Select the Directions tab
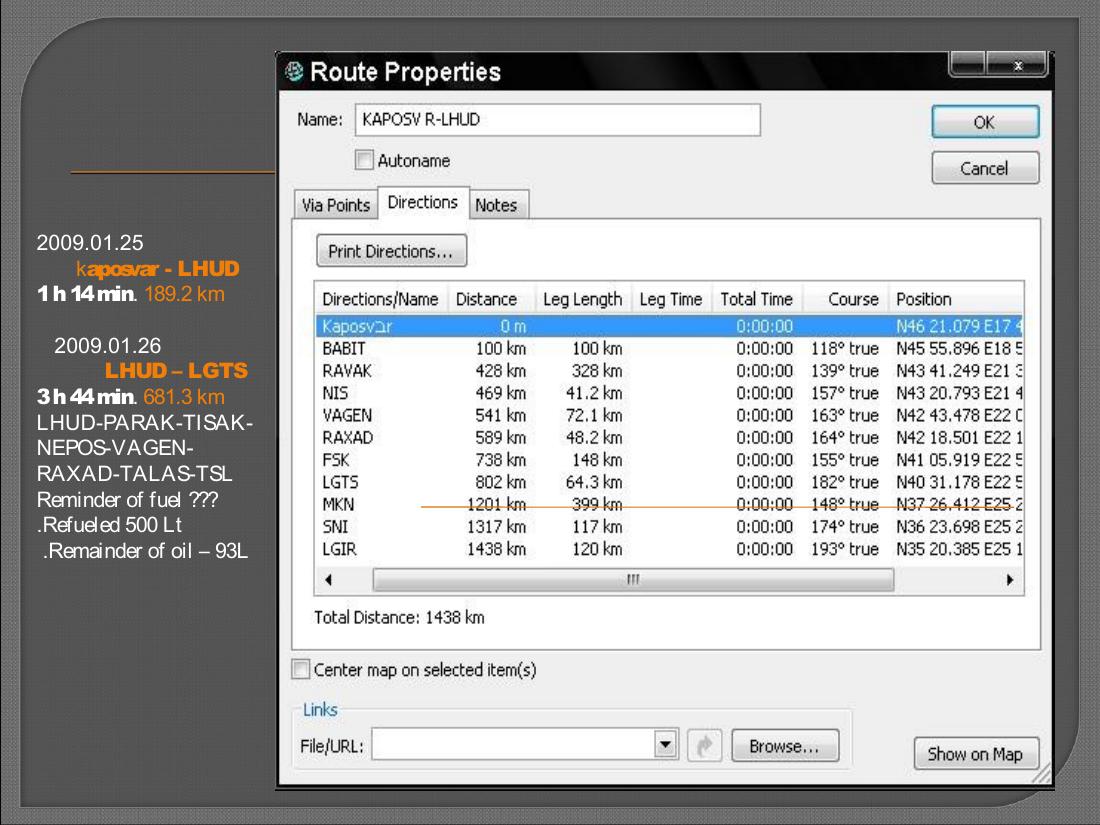Screen dimensions: 1100x825 423,203
